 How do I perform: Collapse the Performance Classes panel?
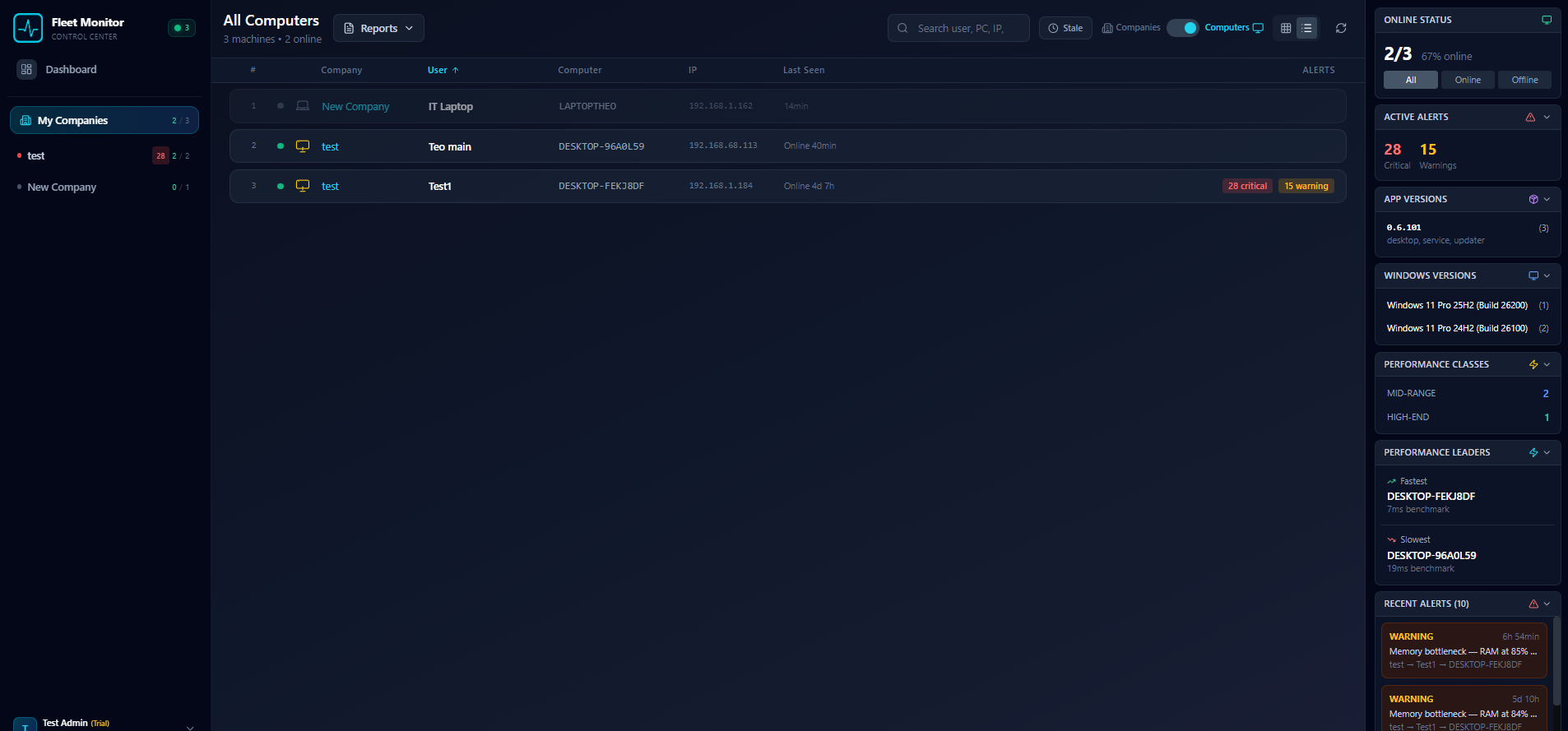pyautogui.click(x=1547, y=364)
